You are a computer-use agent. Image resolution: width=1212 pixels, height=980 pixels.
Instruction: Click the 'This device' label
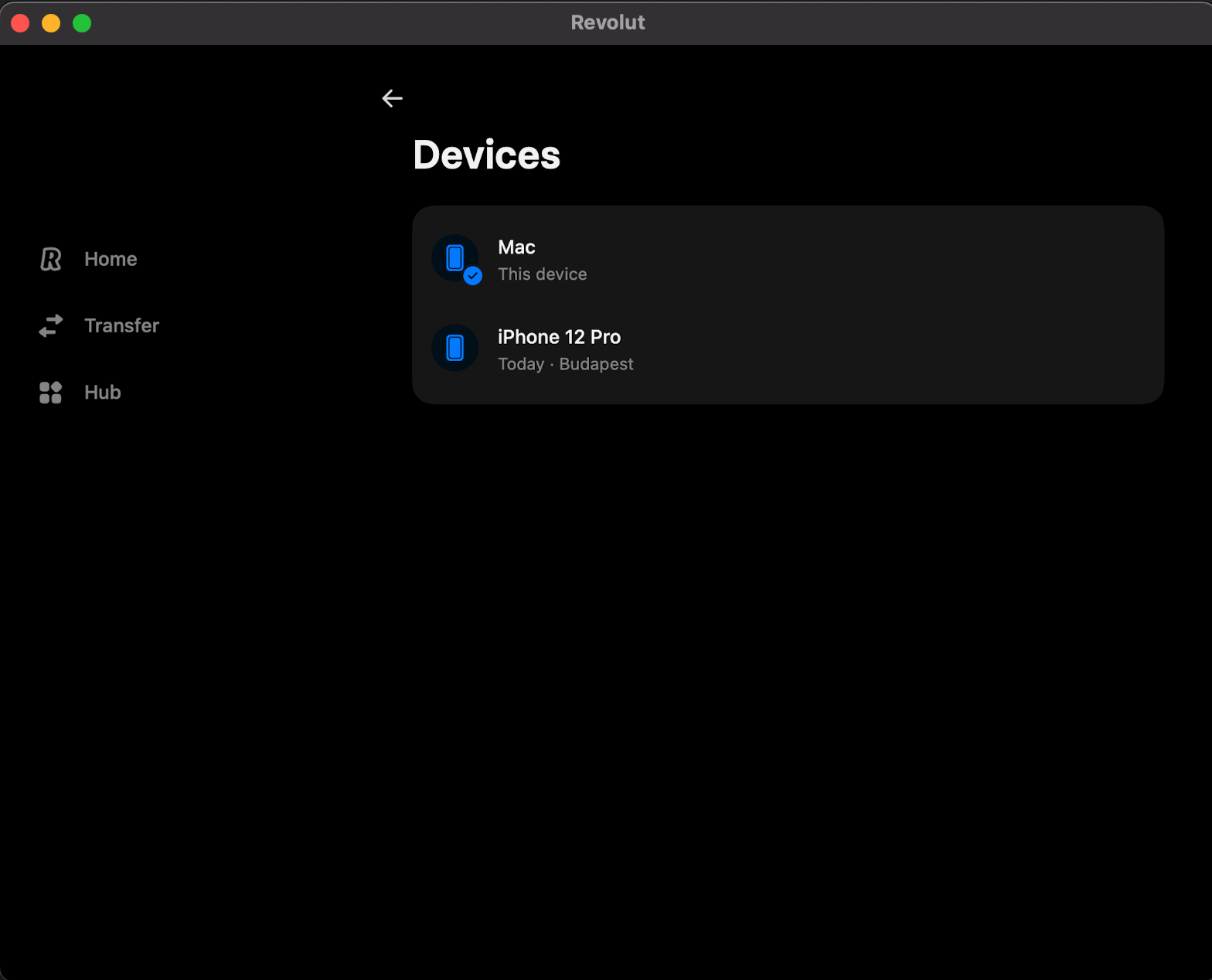point(542,274)
